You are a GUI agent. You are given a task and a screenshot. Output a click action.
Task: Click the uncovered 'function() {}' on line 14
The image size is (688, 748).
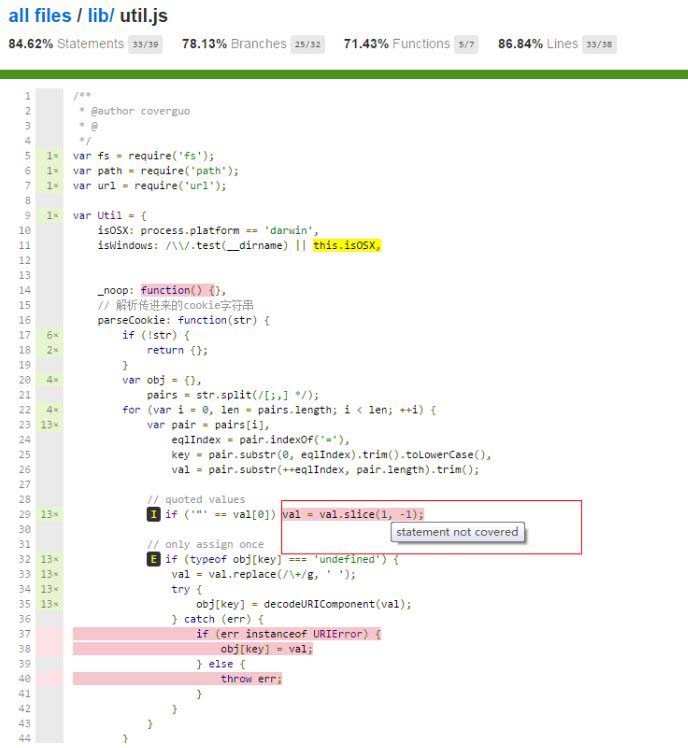184,290
